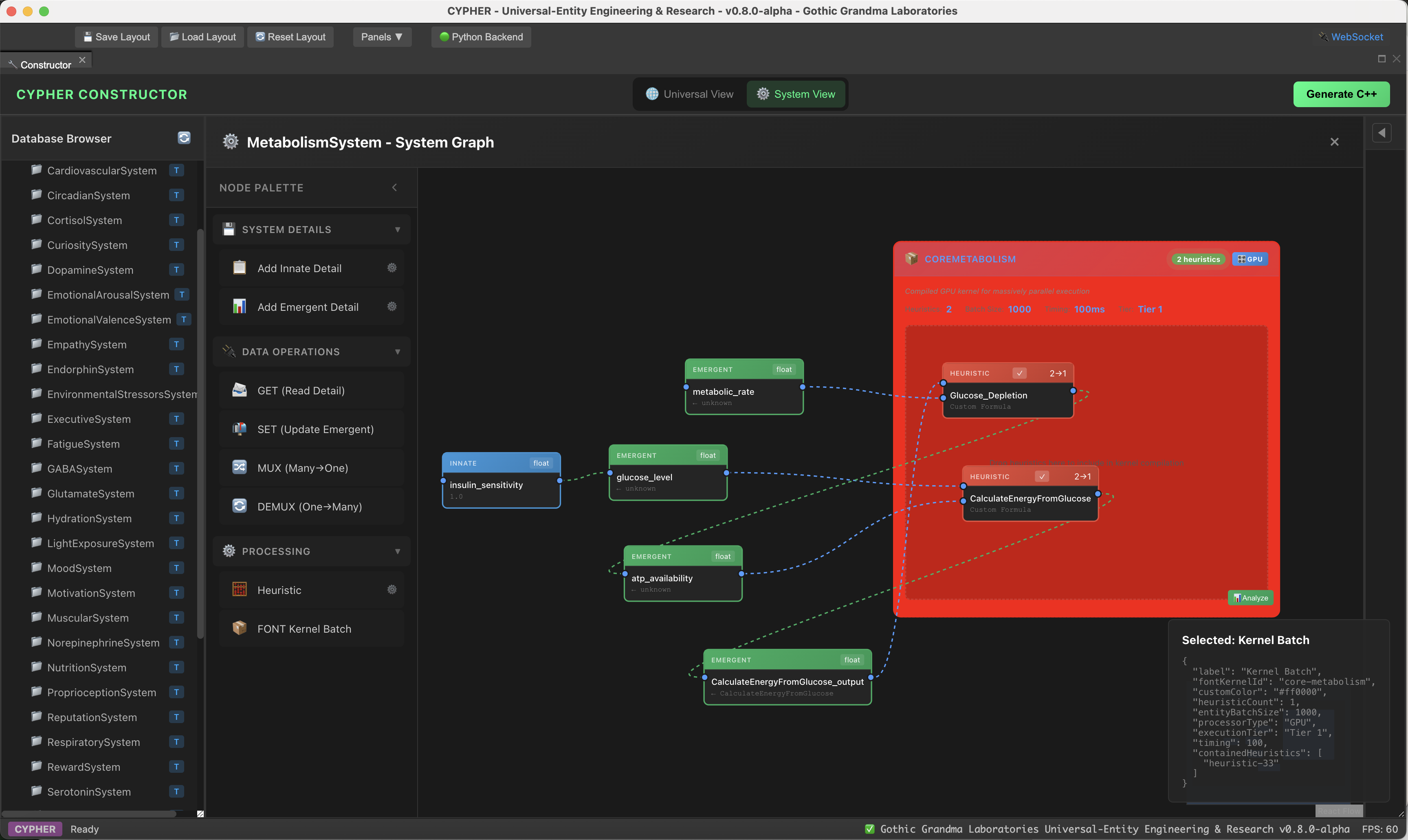
Task: Toggle the GPU processor badge
Action: (x=1250, y=259)
